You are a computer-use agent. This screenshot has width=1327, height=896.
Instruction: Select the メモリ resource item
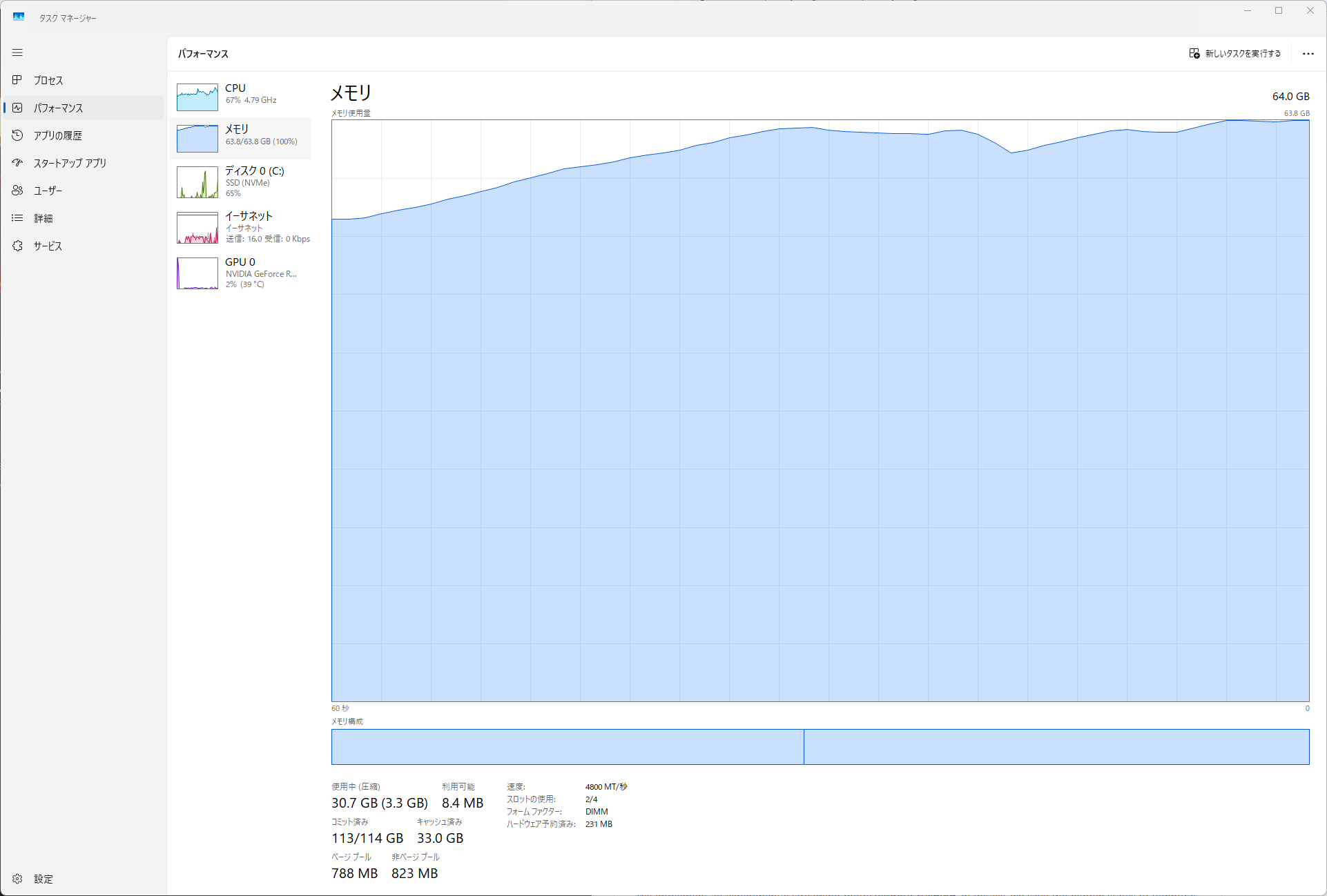240,138
